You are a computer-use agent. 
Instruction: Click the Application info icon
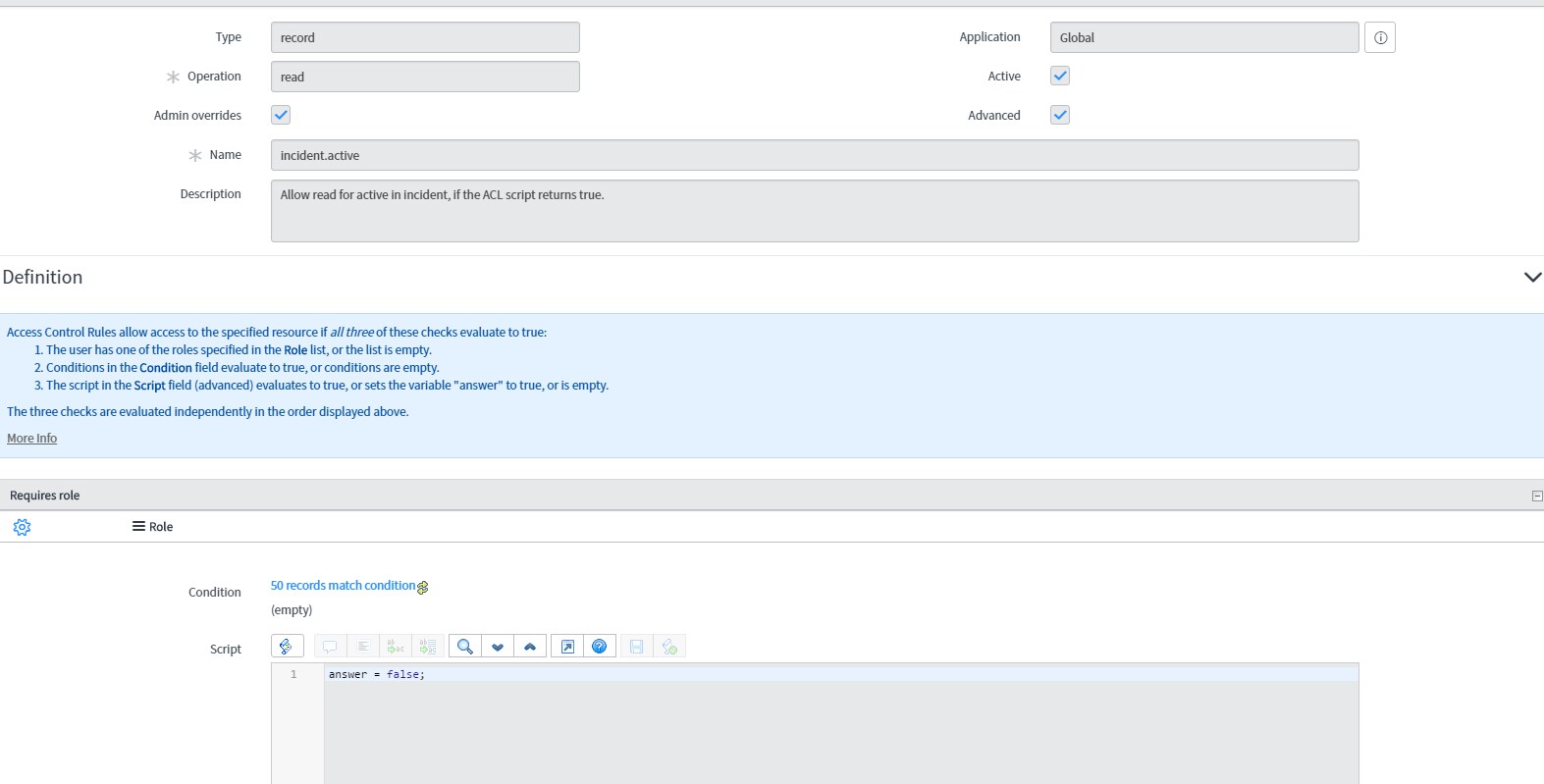pos(1380,37)
